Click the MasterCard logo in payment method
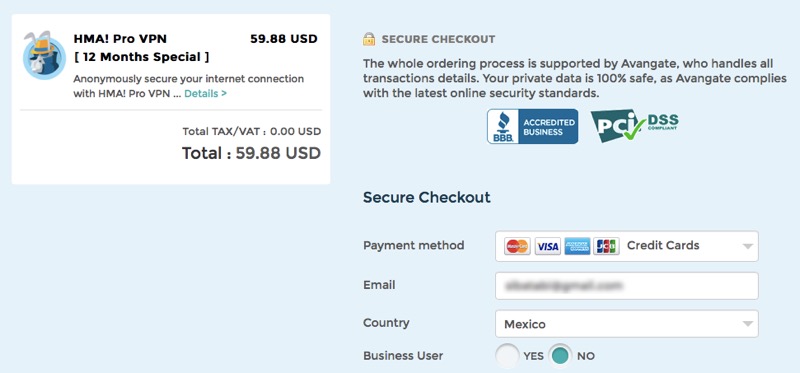The height and width of the screenshot is (373, 800). click(517, 246)
